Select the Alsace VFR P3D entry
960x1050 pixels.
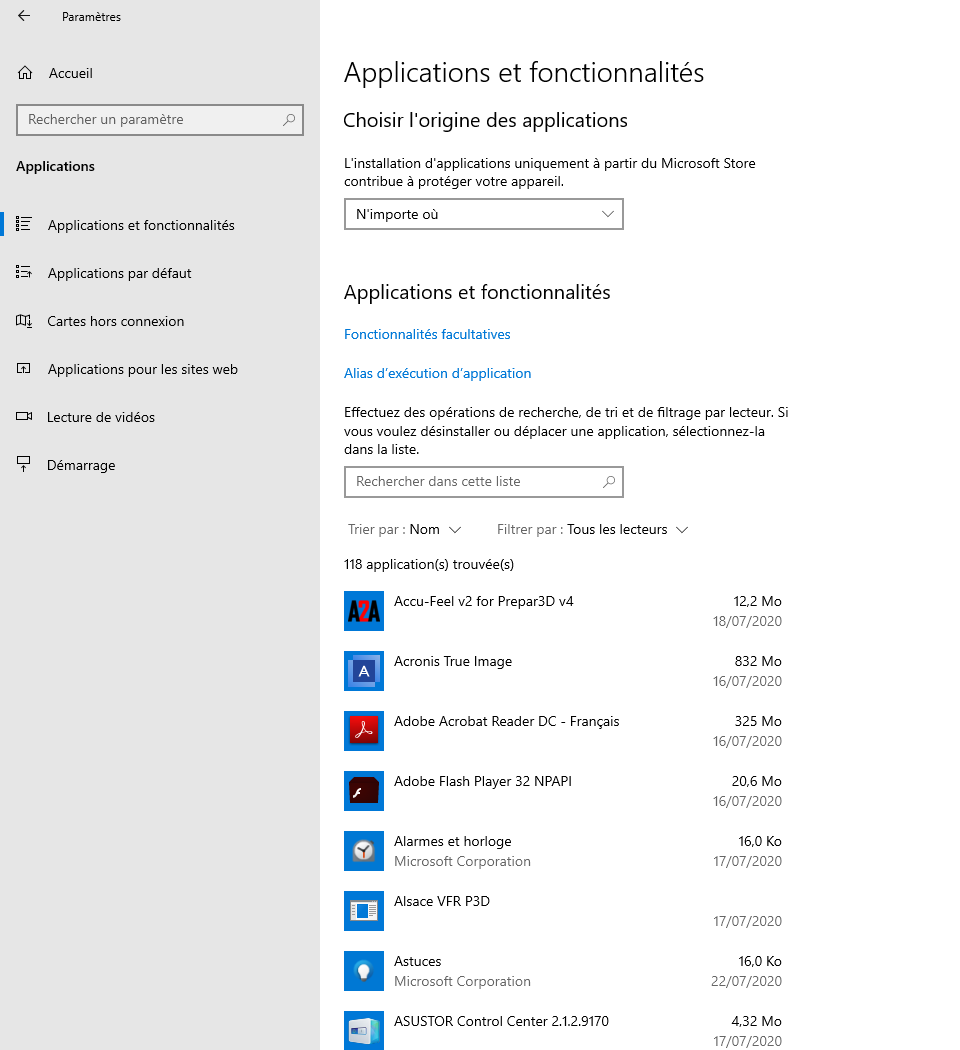[x=562, y=911]
